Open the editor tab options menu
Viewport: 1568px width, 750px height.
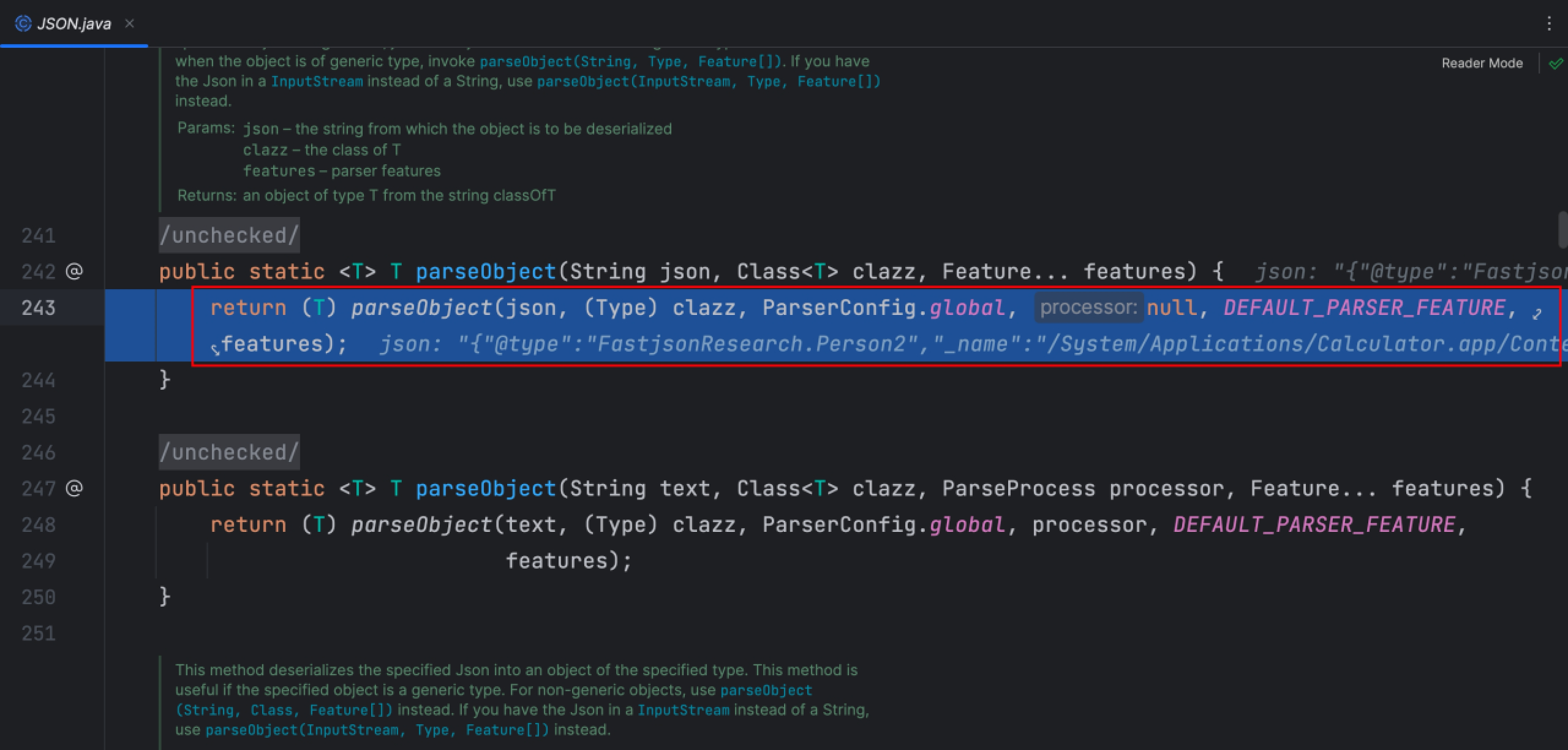click(1549, 23)
